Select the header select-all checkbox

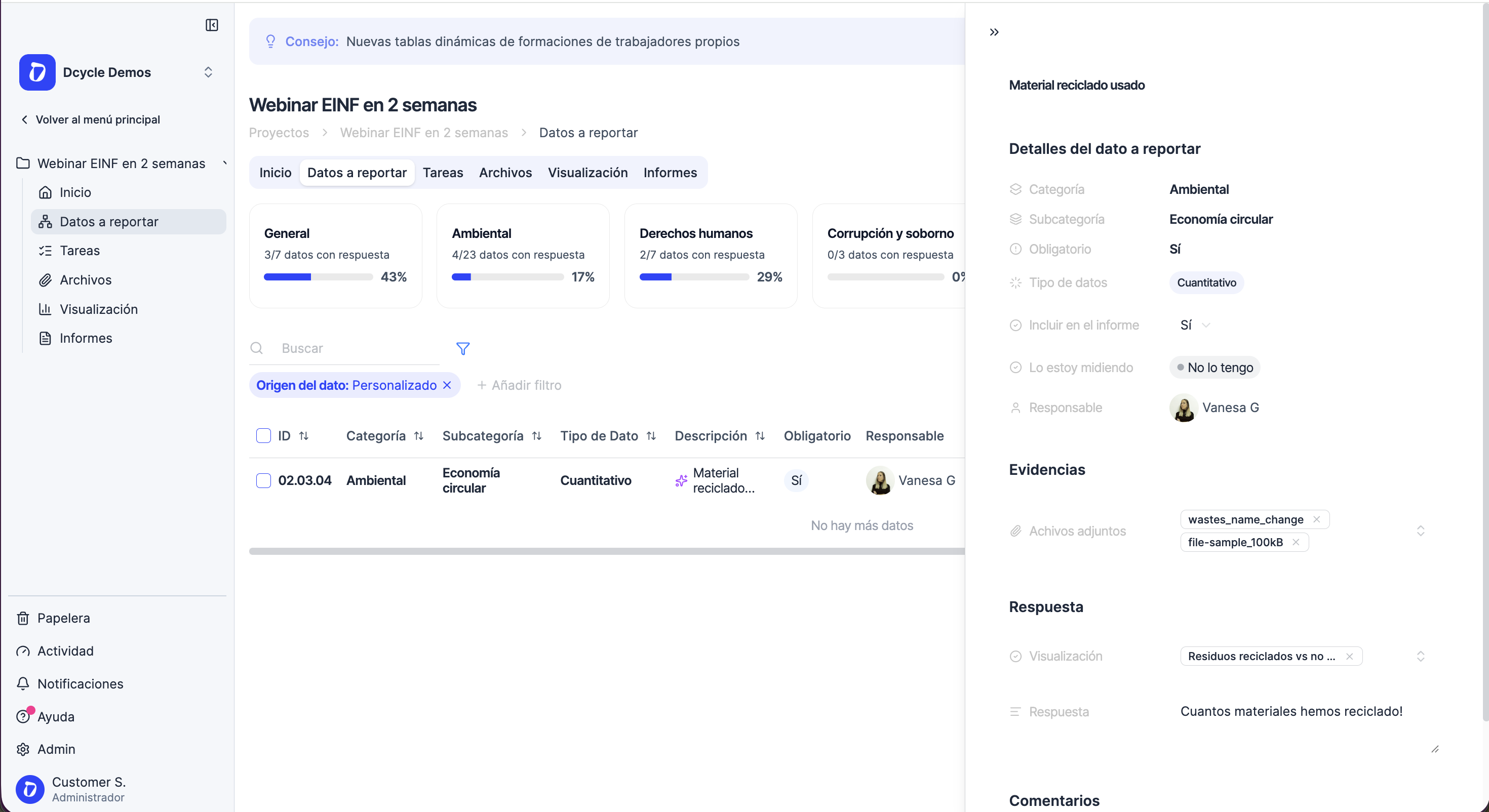[263, 436]
